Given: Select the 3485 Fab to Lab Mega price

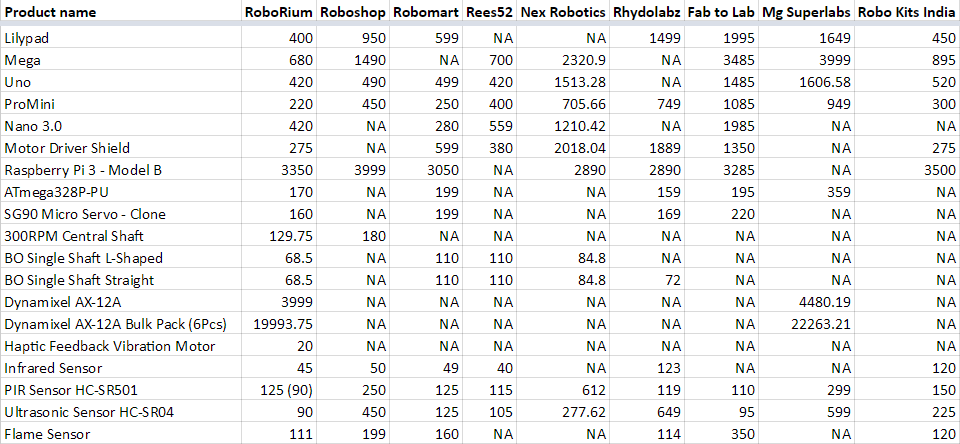Looking at the screenshot, I should coord(722,60).
